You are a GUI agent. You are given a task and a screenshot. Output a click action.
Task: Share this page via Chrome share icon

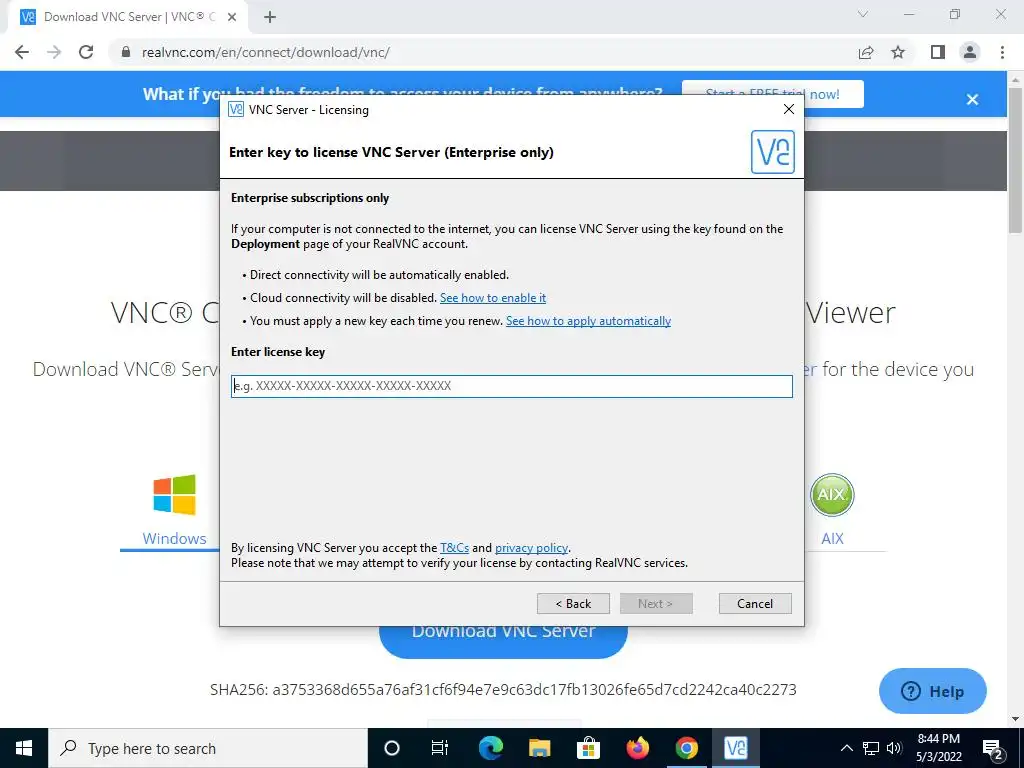pyautogui.click(x=866, y=52)
